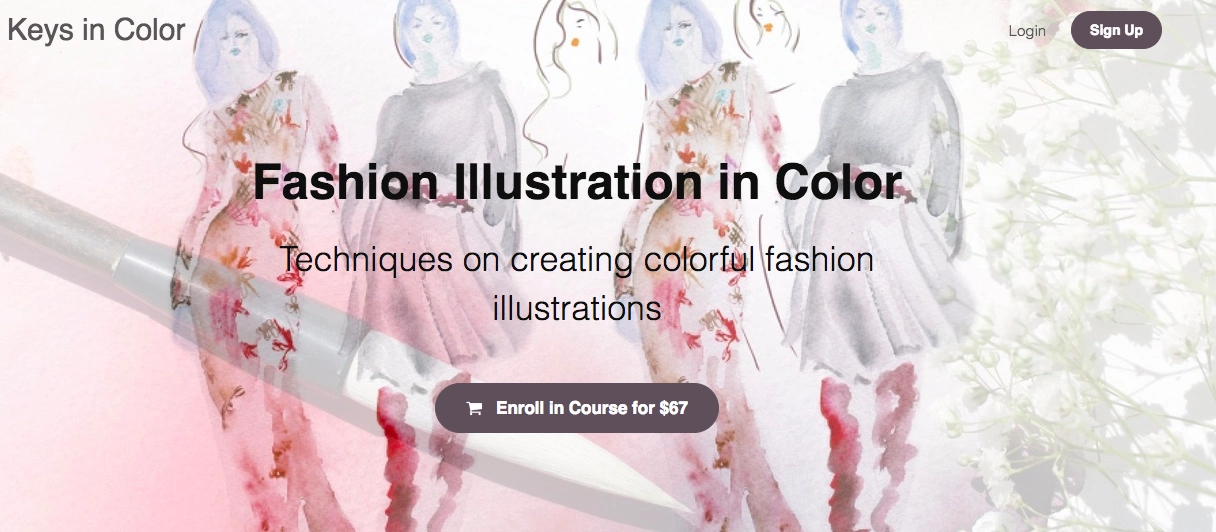The height and width of the screenshot is (532, 1216).
Task: Click the $67 price on the enroll button
Action: pos(674,408)
